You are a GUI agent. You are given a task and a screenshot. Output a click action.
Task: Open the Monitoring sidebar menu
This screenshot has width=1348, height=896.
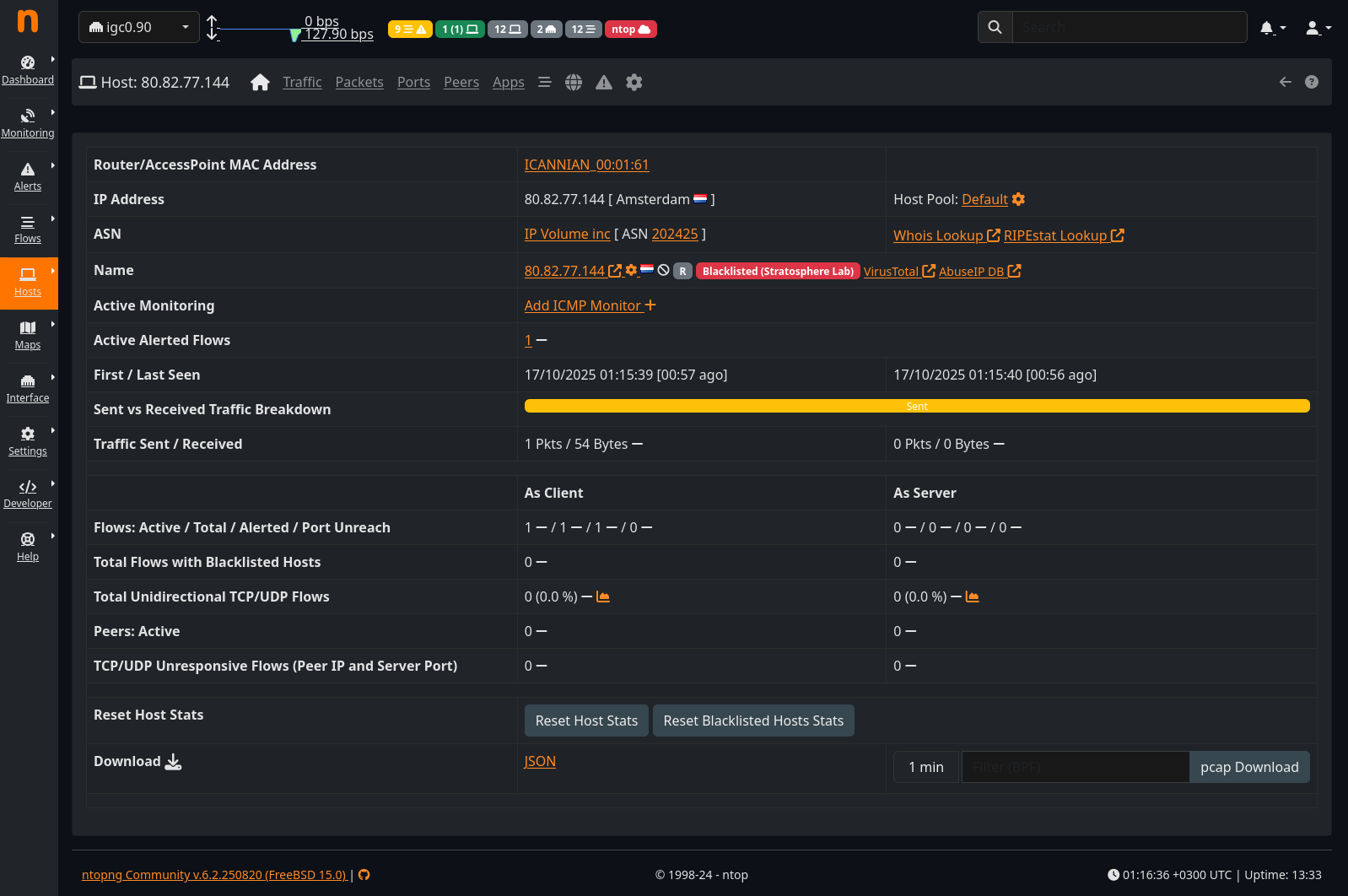tap(28, 123)
